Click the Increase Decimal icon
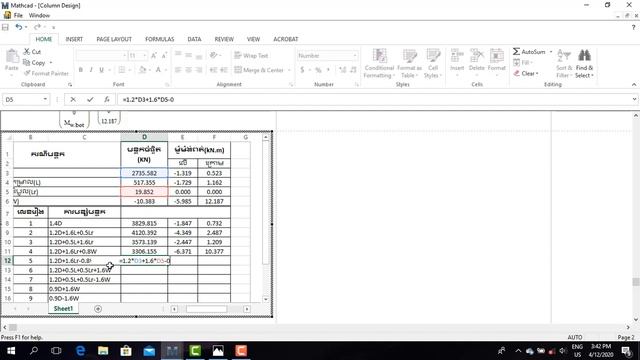The image size is (640, 360). coord(342,70)
